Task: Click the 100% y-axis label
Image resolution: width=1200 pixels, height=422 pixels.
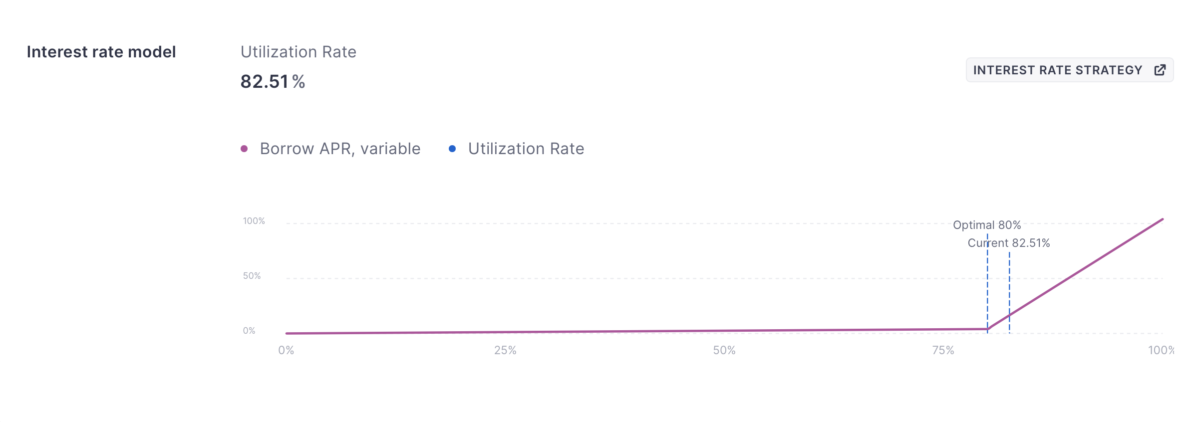Action: coord(254,221)
